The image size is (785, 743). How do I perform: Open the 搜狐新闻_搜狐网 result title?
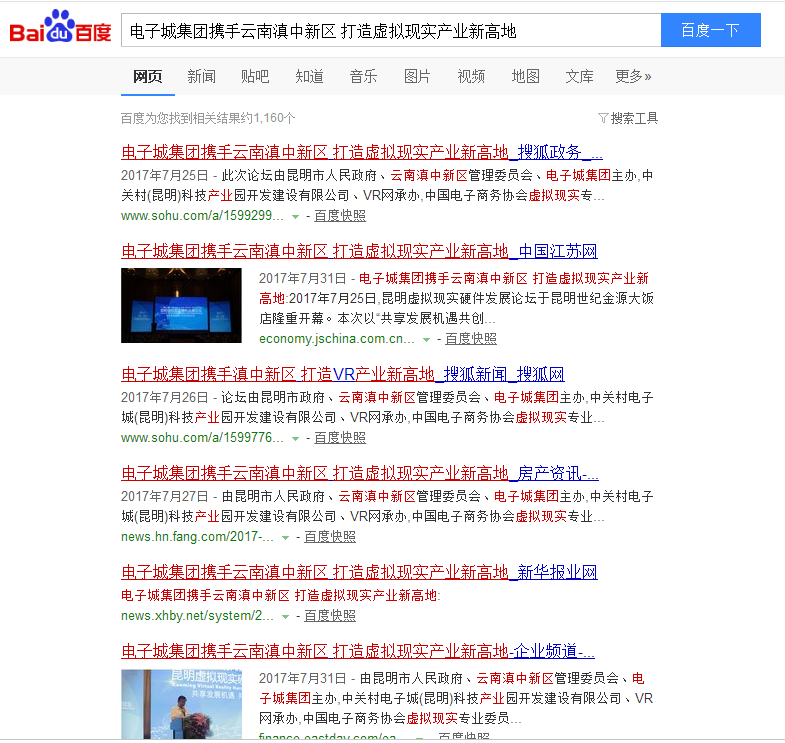point(342,374)
